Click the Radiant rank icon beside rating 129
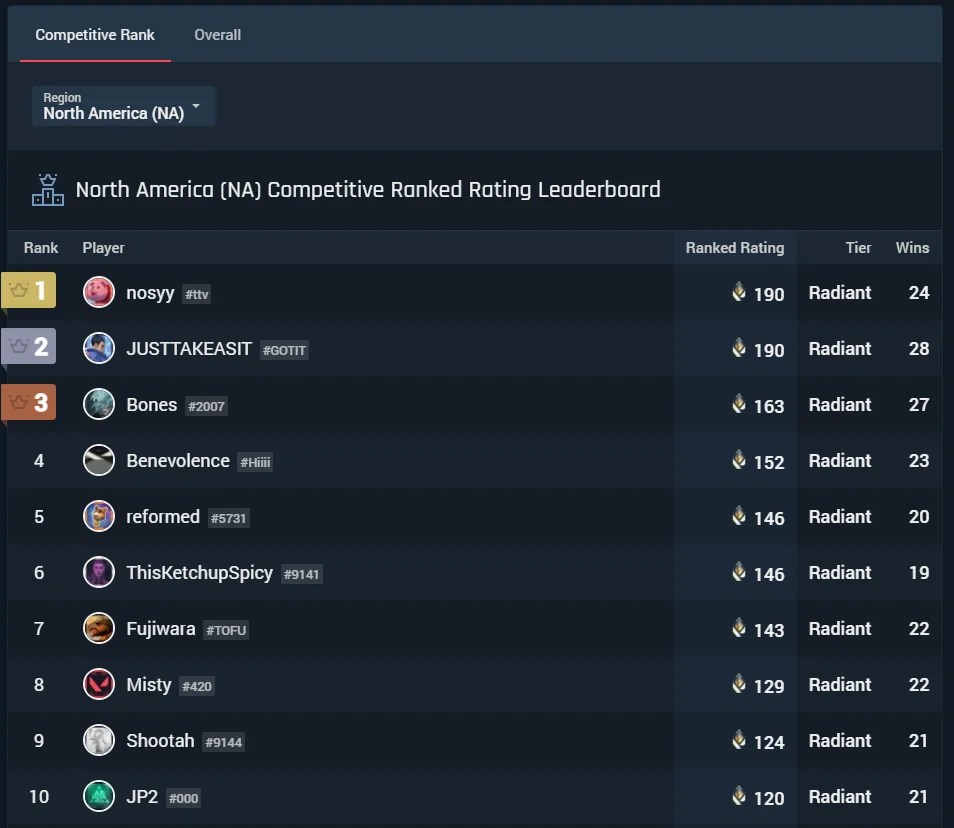 pyautogui.click(x=739, y=684)
